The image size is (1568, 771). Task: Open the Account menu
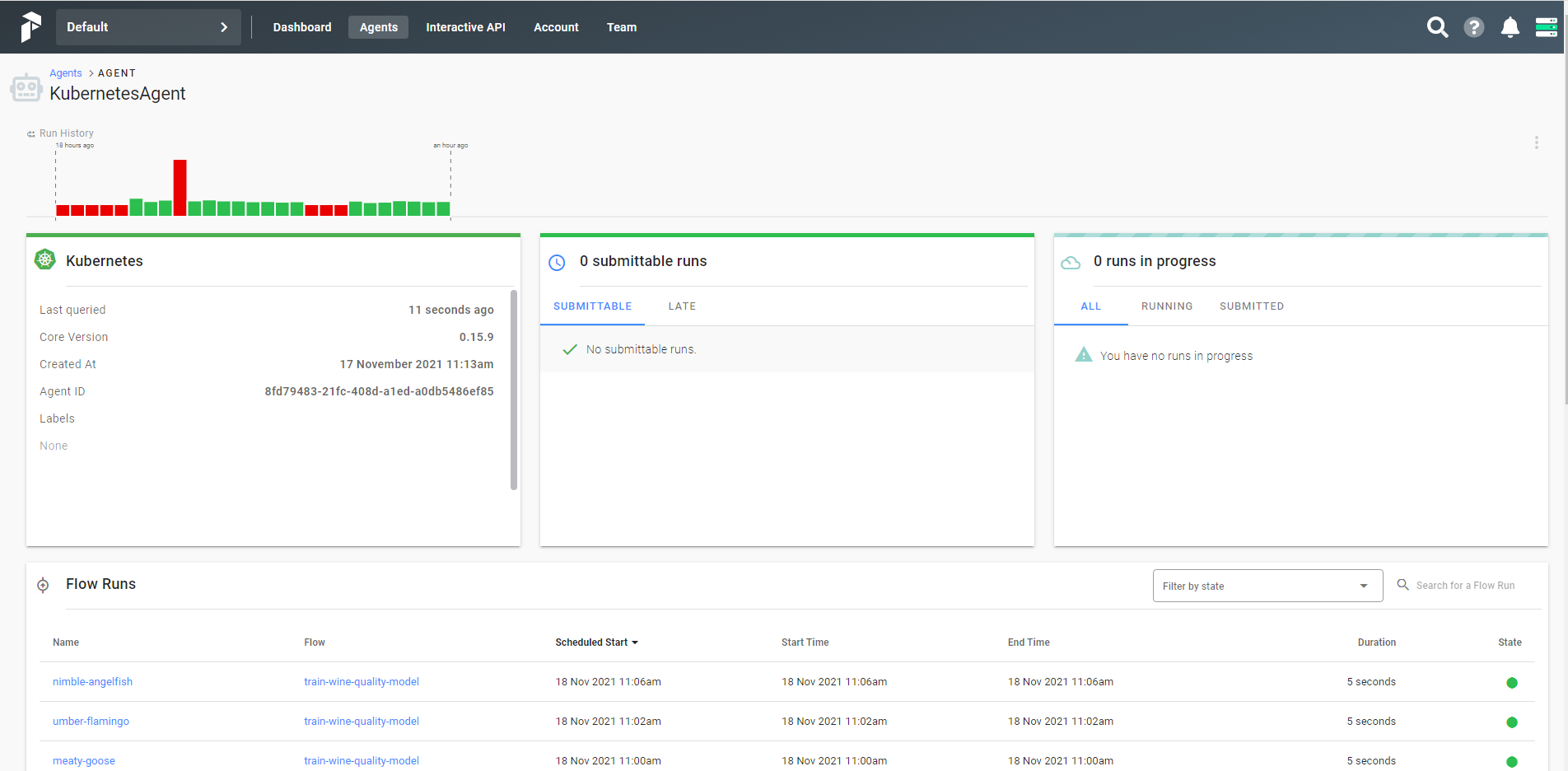coord(556,27)
